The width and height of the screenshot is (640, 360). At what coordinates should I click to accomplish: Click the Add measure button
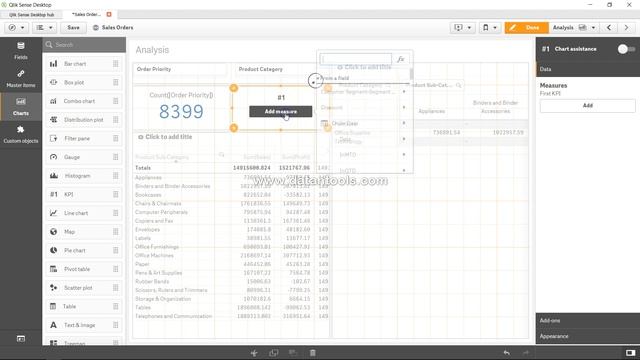coord(281,111)
